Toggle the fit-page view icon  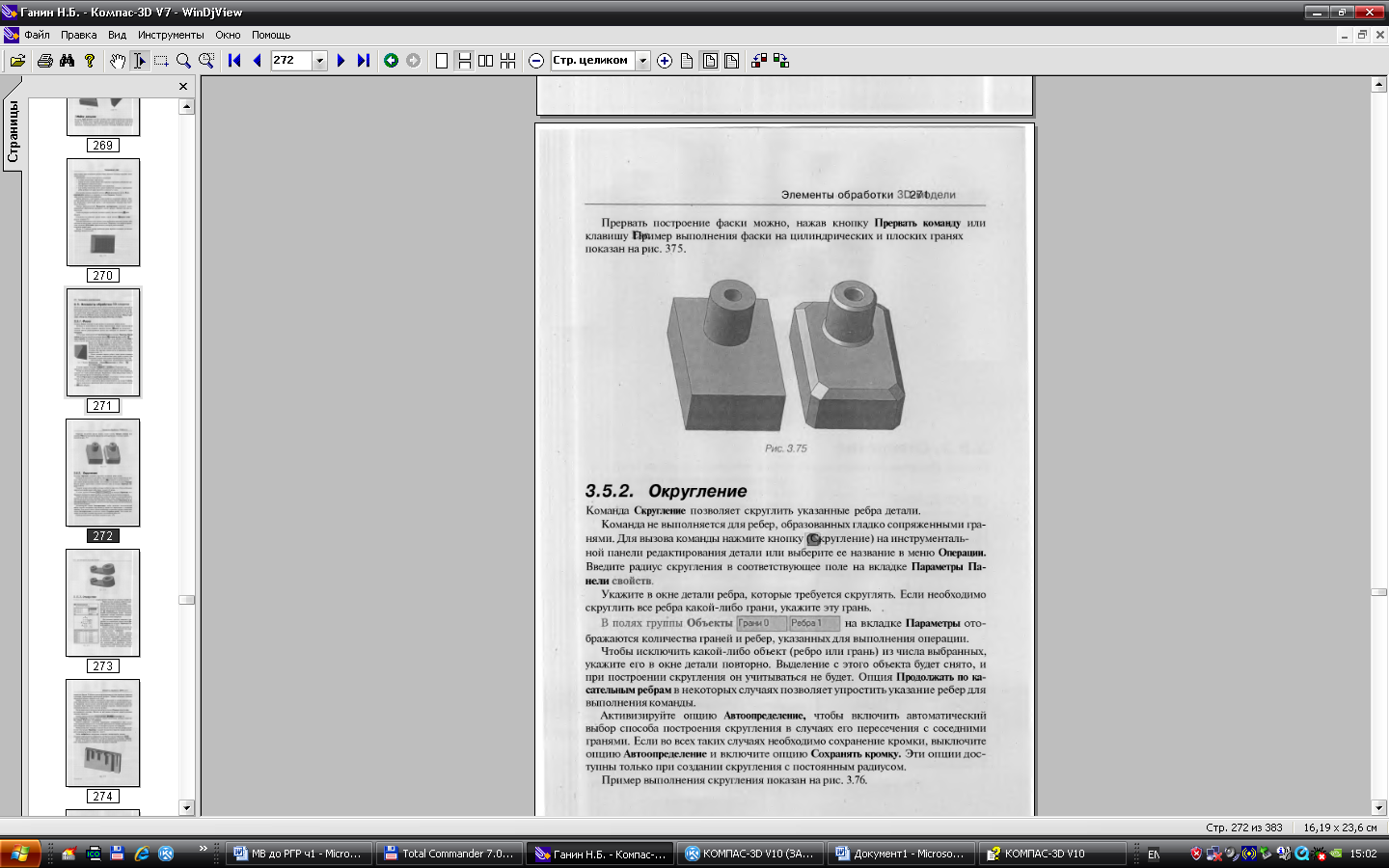click(710, 61)
